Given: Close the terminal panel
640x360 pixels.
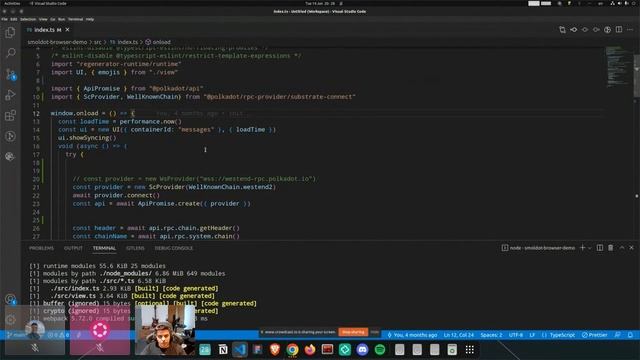Looking at the screenshot, I should (631, 248).
